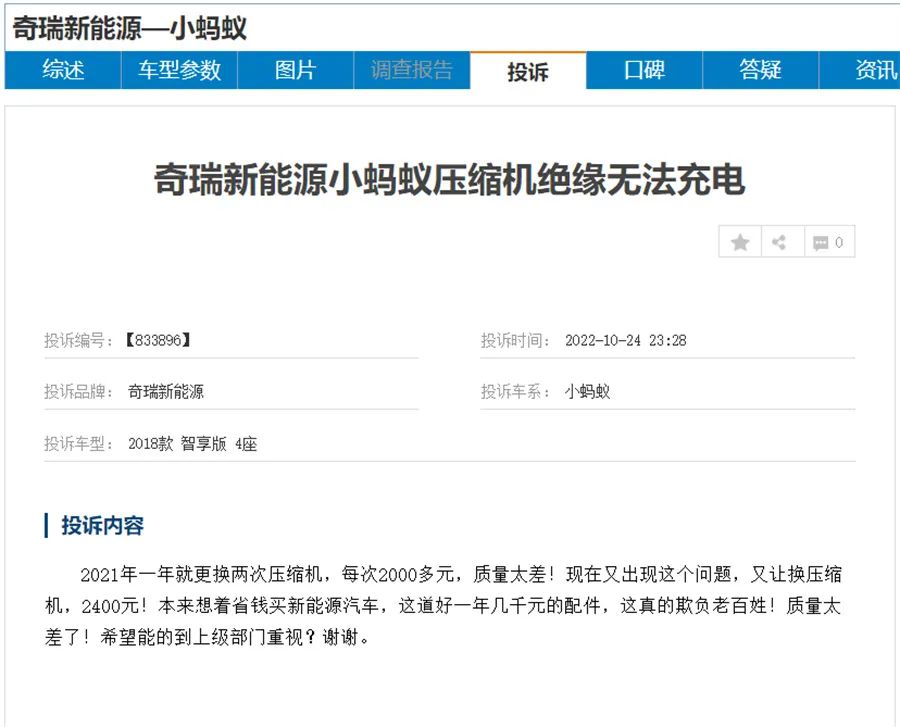
Task: Click the 小蚂蚁 car series value
Action: 587,392
